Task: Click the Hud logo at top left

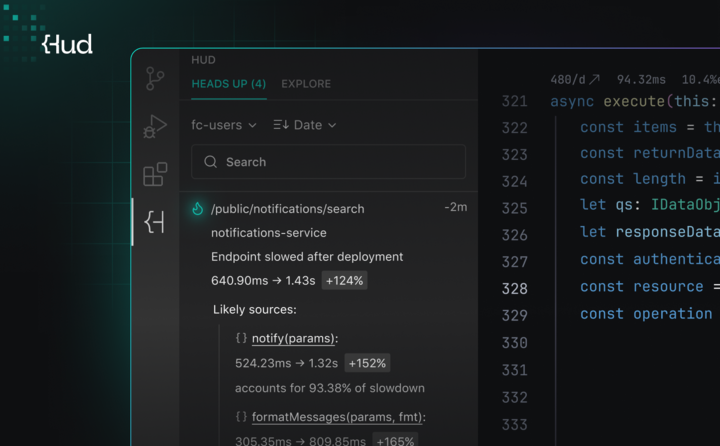Action: pyautogui.click(x=67, y=44)
